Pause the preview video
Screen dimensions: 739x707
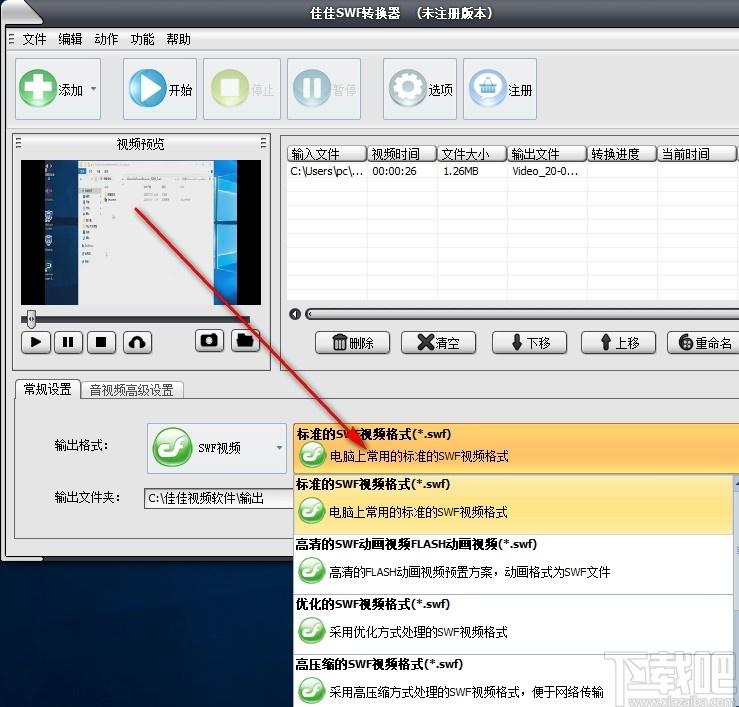point(68,342)
